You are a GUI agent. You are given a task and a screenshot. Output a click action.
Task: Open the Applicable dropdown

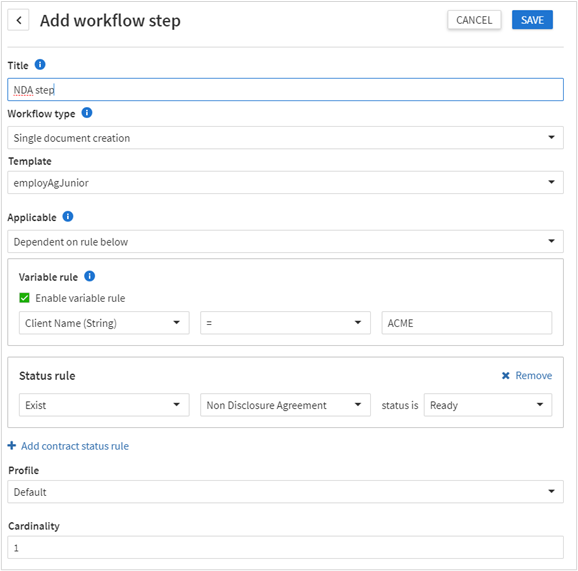(285, 241)
